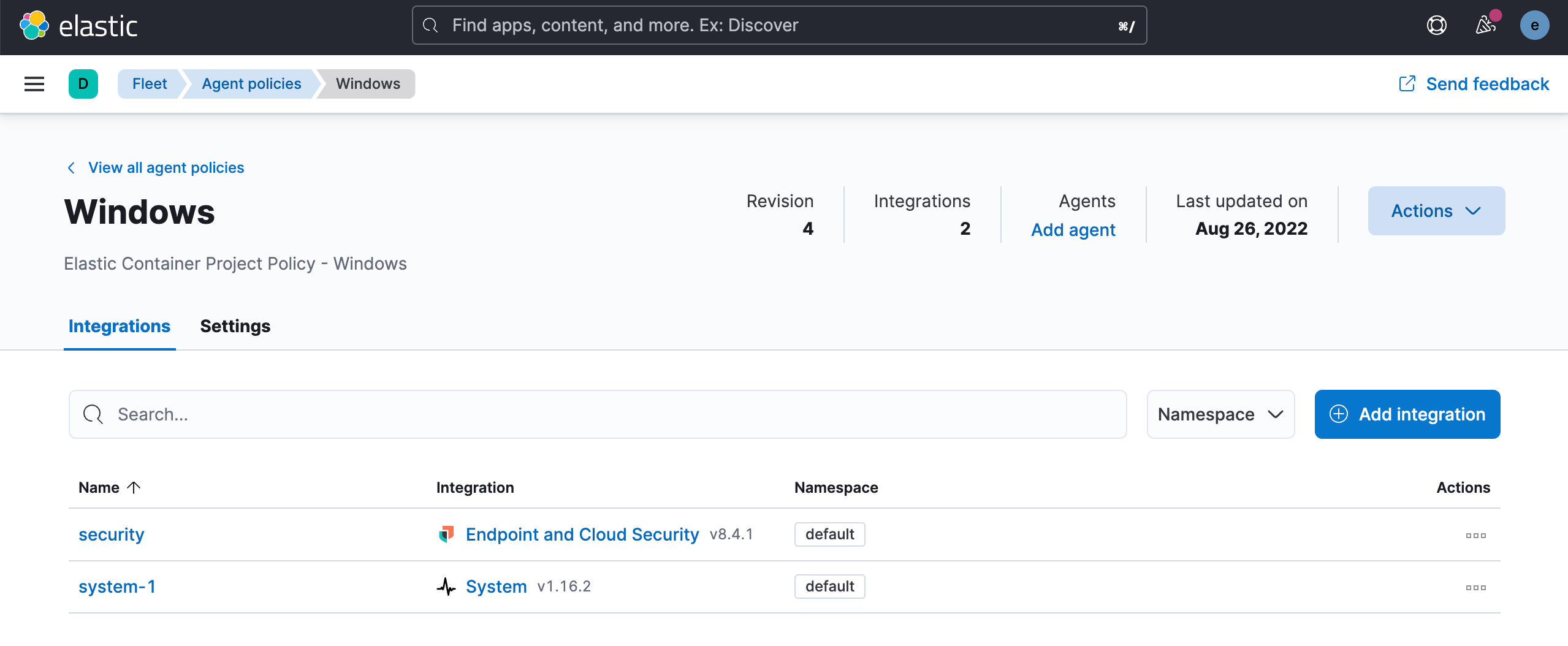Sort by Name column header
This screenshot has height=646, width=1568.
(109, 487)
